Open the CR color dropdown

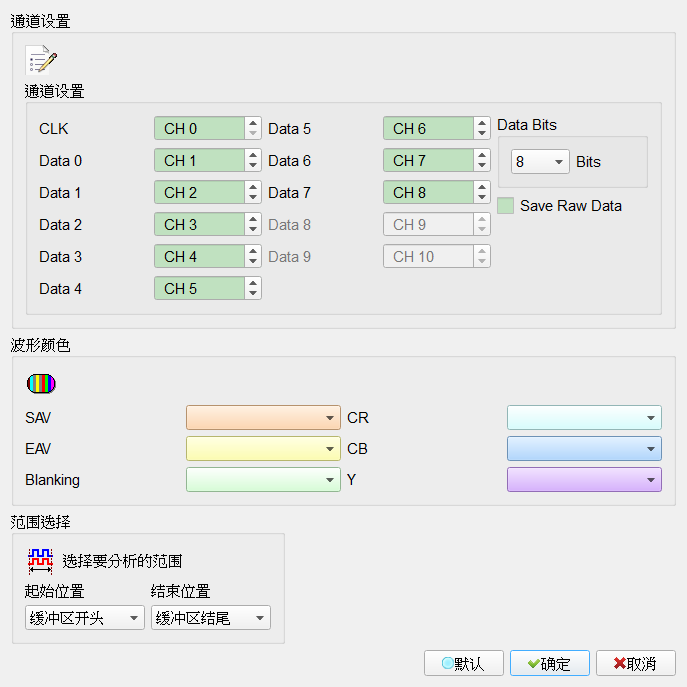click(584, 418)
